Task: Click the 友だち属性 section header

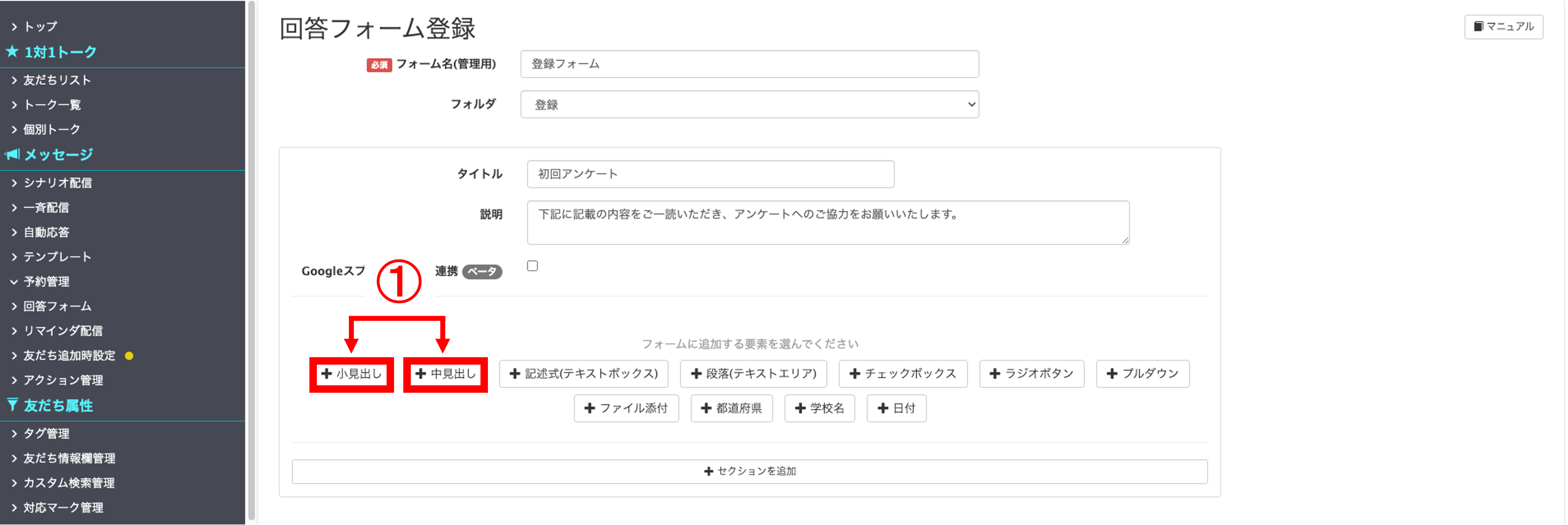Action: pyautogui.click(x=58, y=406)
